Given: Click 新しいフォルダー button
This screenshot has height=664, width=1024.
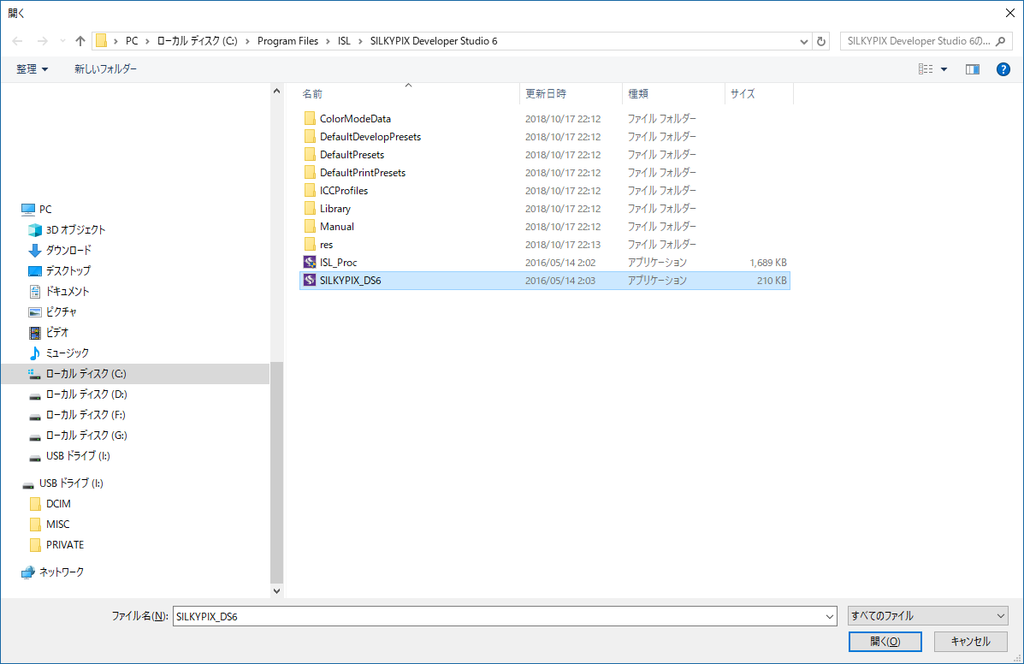Looking at the screenshot, I should [x=105, y=69].
